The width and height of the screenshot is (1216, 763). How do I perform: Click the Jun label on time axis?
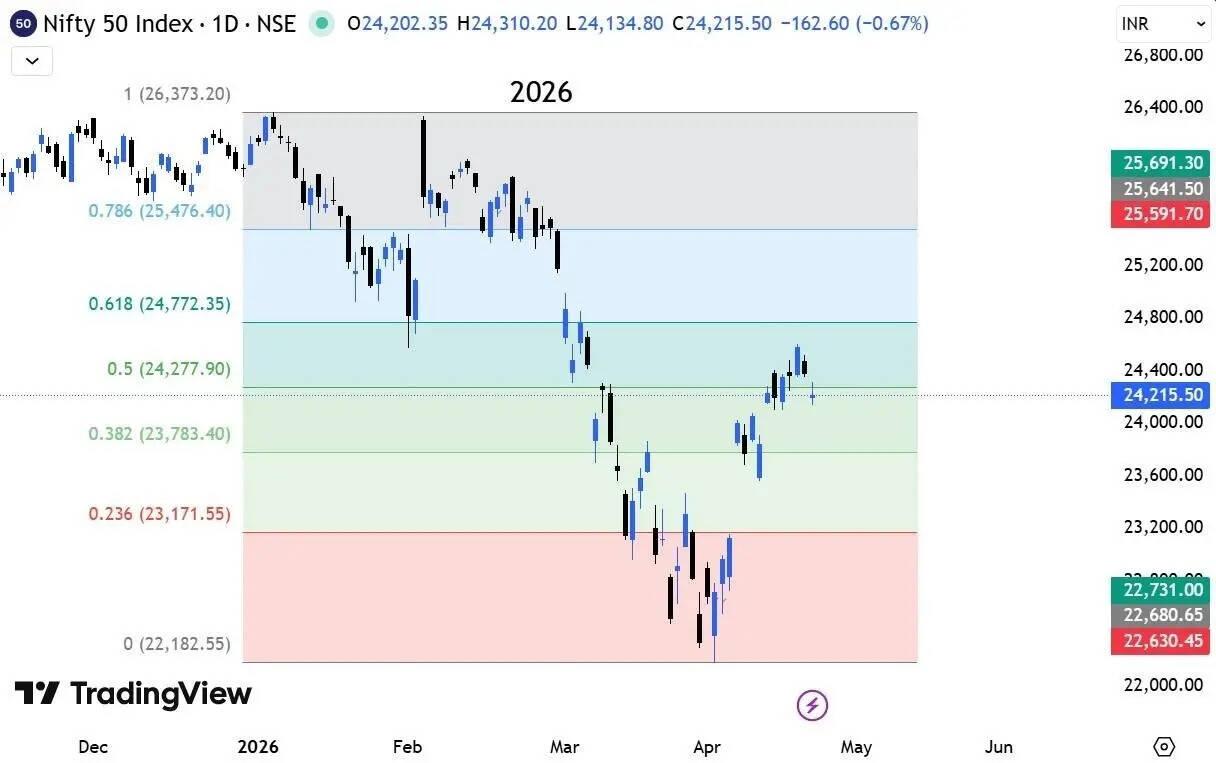999,747
